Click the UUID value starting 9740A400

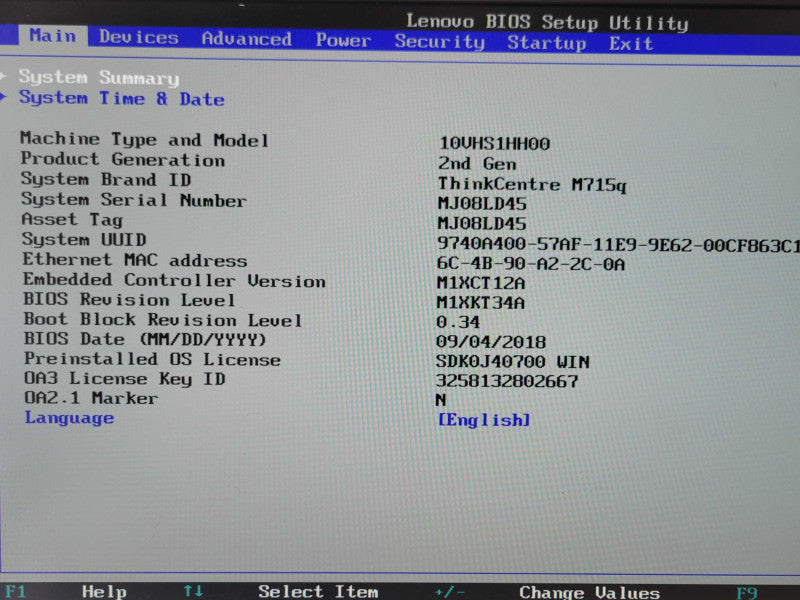[618, 245]
